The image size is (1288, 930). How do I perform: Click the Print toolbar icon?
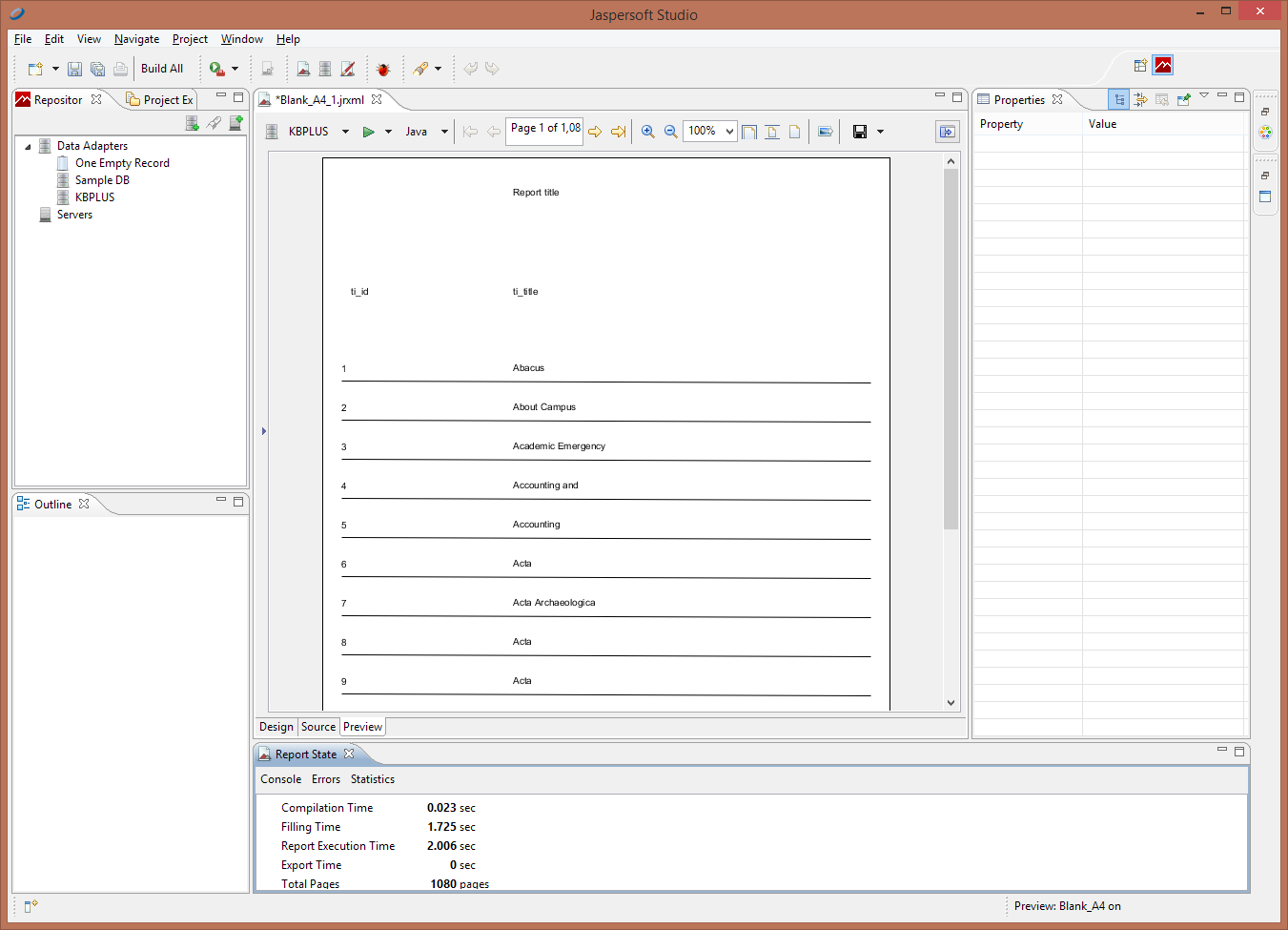coord(120,69)
